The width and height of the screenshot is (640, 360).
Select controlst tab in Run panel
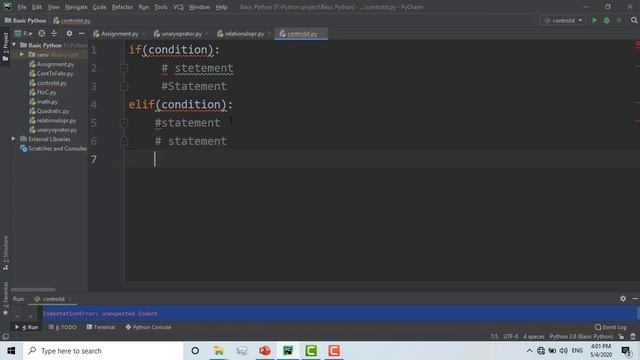point(53,299)
